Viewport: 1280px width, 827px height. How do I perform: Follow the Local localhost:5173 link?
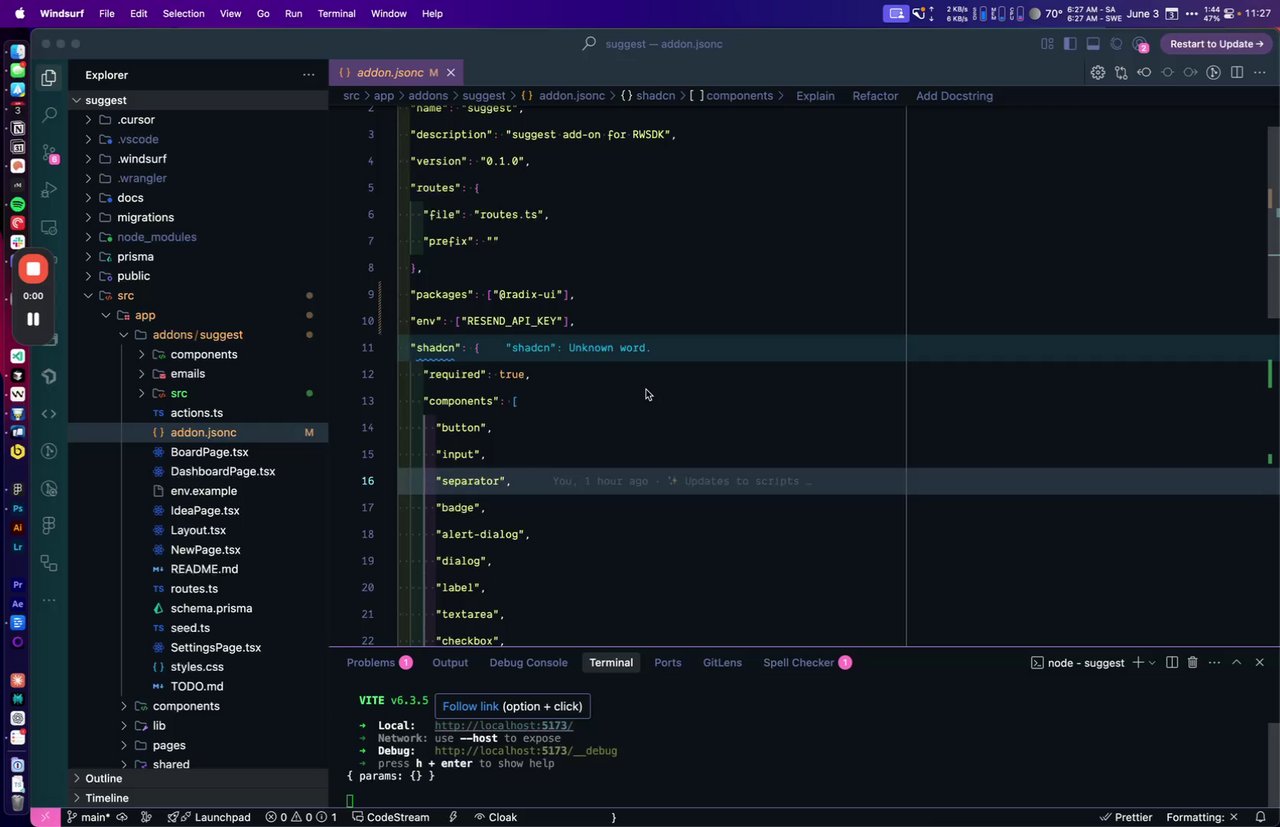pyautogui.click(x=503, y=726)
